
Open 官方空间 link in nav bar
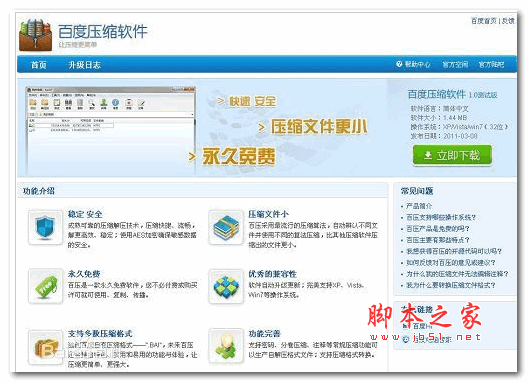pyautogui.click(x=455, y=64)
